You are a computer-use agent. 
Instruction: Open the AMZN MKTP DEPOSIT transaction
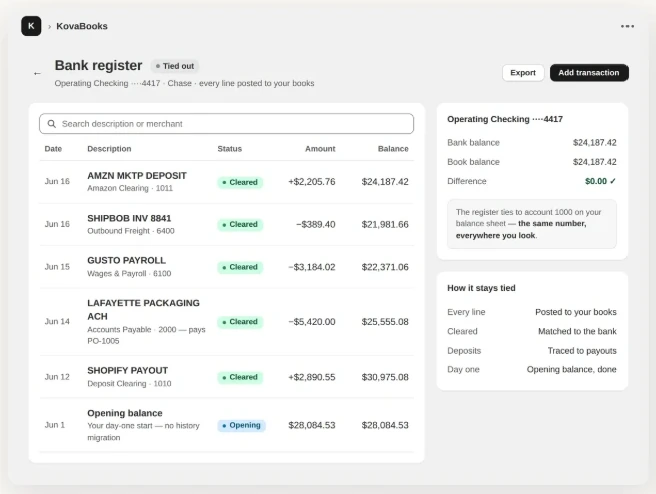226,182
